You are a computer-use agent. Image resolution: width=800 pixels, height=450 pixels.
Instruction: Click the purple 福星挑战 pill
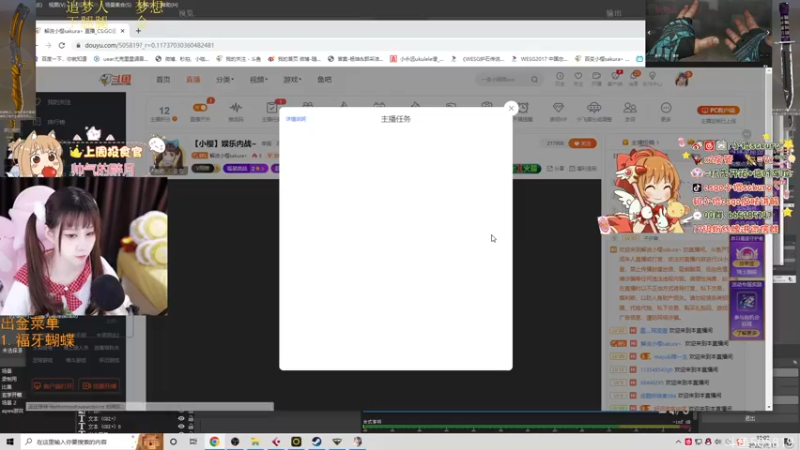click(245, 168)
